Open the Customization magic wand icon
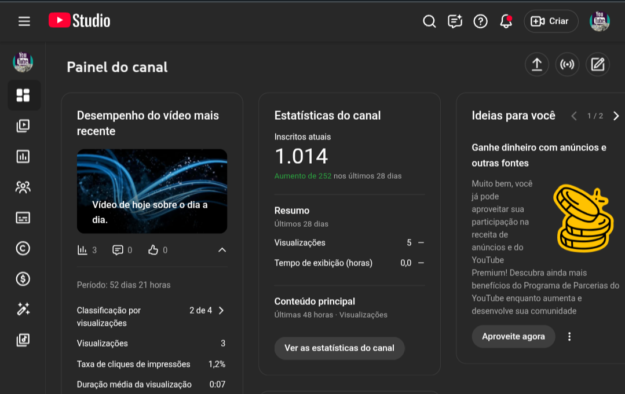625x394 pixels. click(x=23, y=309)
